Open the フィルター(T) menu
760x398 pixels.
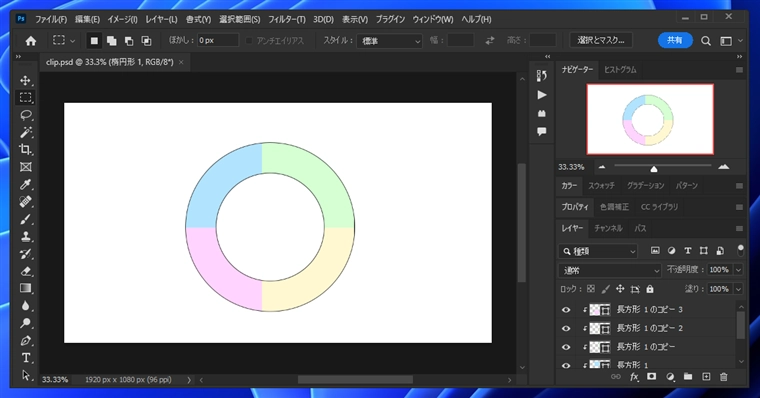287,19
